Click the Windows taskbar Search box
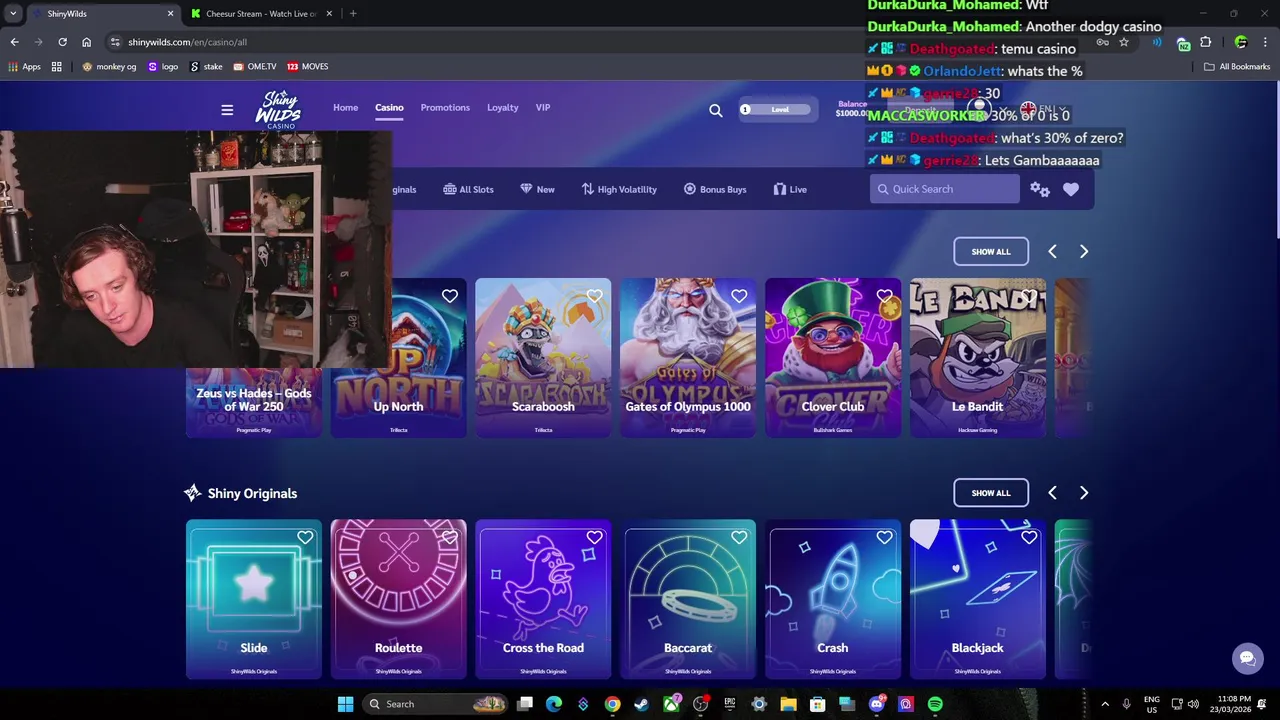This screenshot has width=1280, height=720. [x=435, y=704]
